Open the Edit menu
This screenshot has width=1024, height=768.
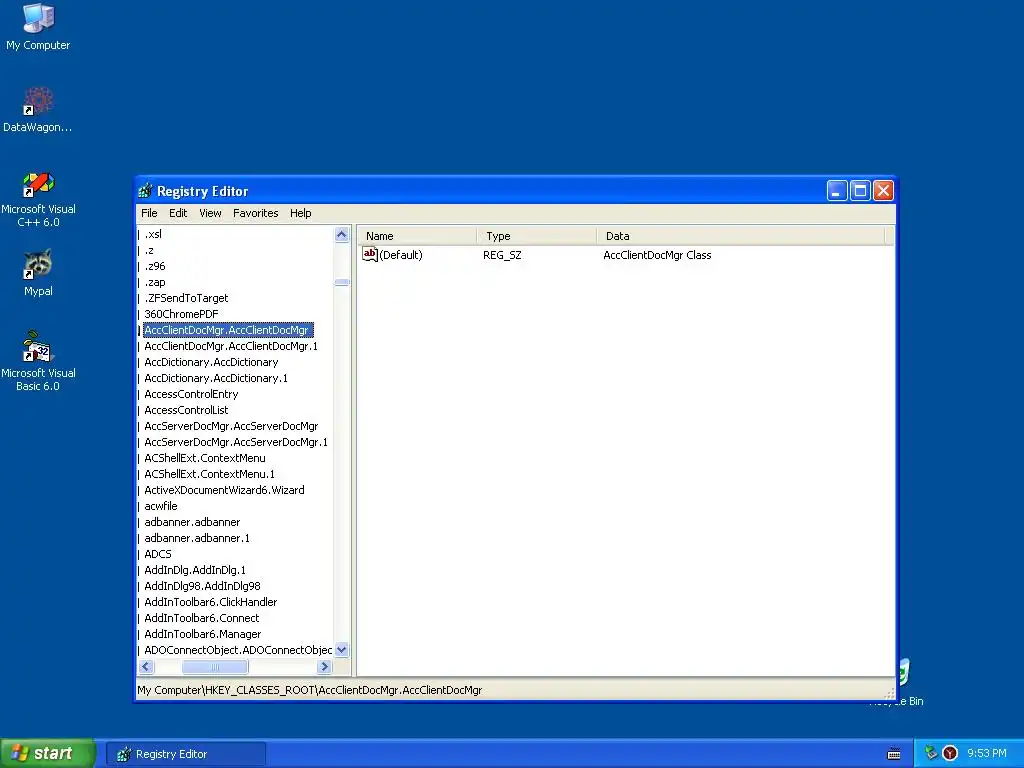[x=178, y=213]
